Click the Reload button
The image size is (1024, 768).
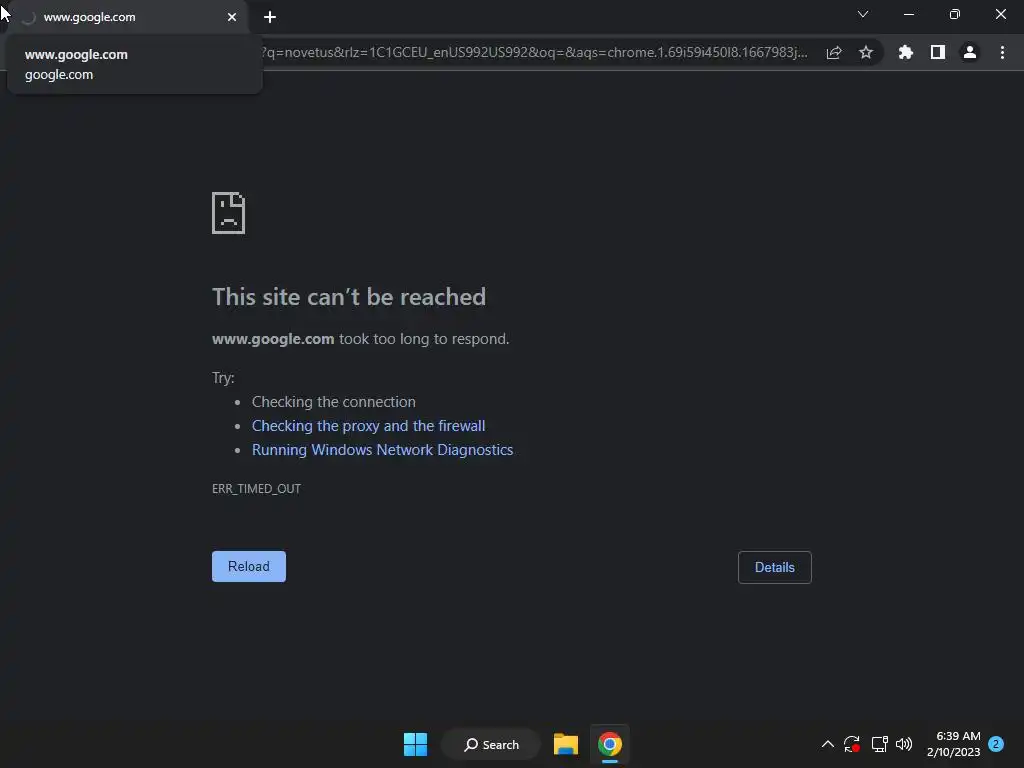249,566
